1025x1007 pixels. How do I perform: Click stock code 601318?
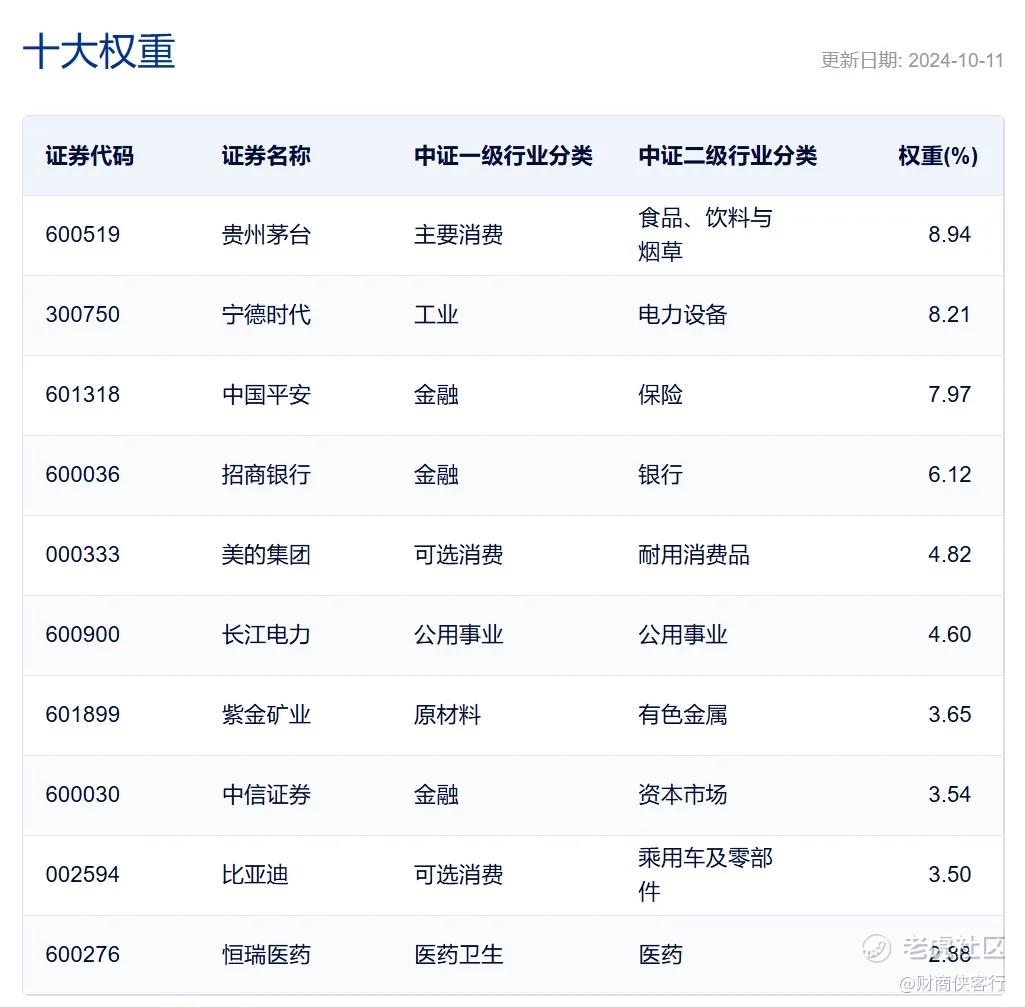coord(83,394)
